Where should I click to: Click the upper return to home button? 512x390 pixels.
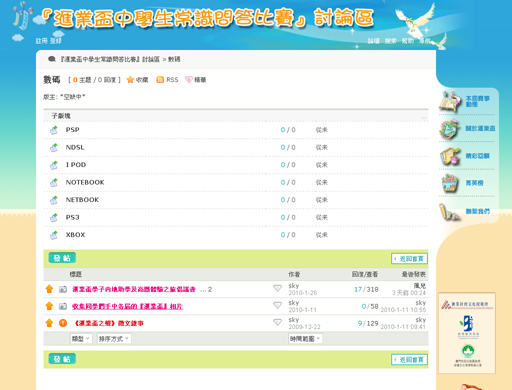(x=409, y=259)
